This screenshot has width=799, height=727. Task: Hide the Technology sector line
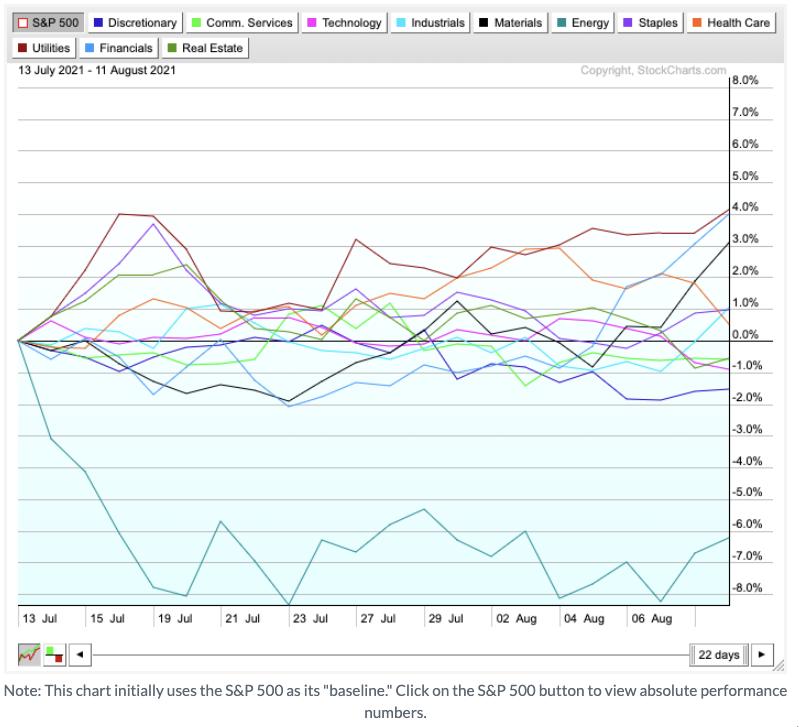coord(344,22)
